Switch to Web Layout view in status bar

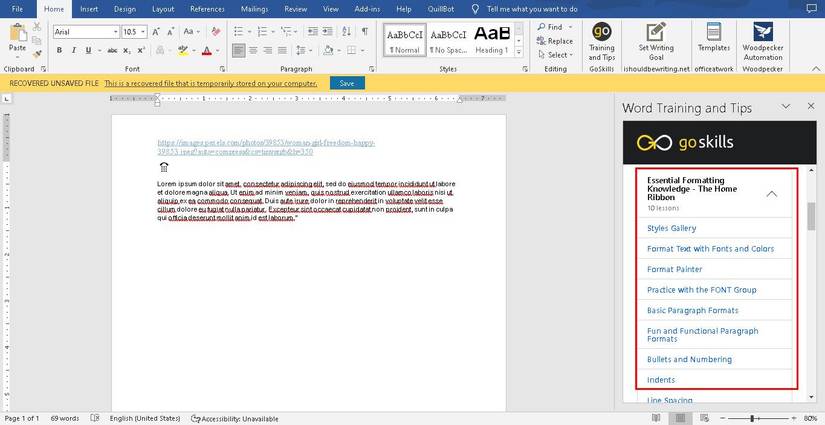(703, 418)
